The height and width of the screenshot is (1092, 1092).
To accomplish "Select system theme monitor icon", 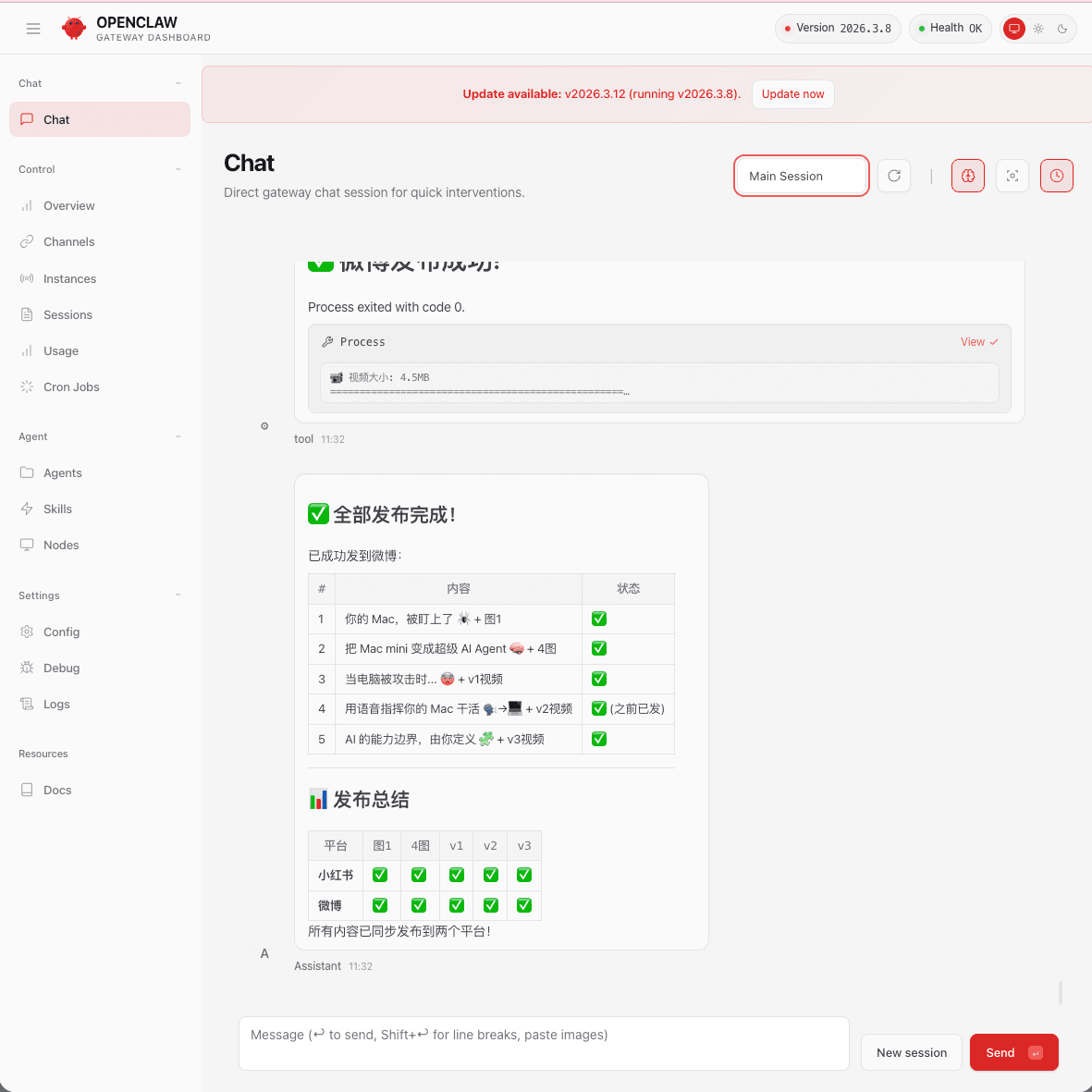I will coord(1014,29).
